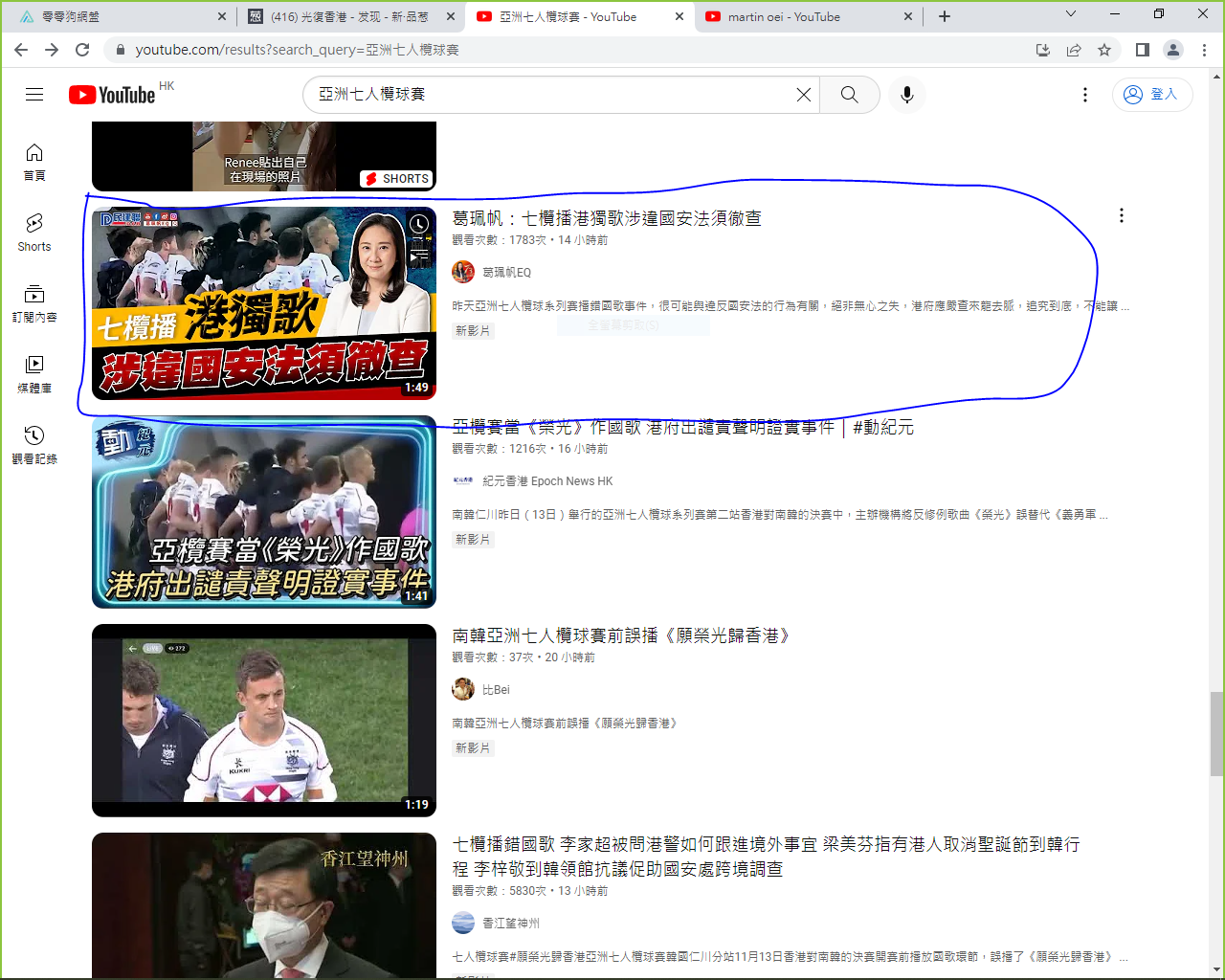Click the 香江望神州 channel name
The image size is (1225, 980).
coord(511,924)
